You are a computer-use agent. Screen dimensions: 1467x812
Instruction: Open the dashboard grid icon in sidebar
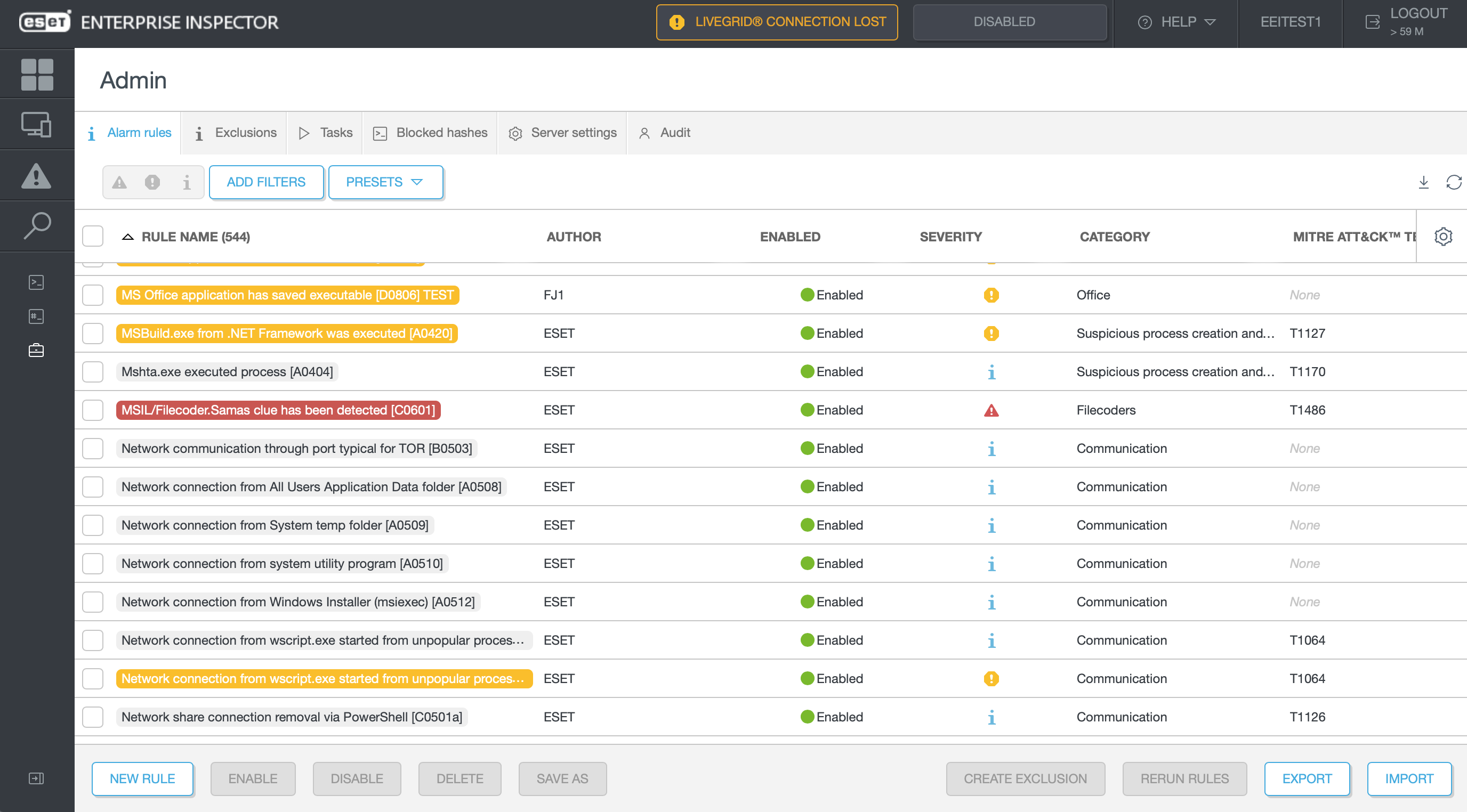37,75
